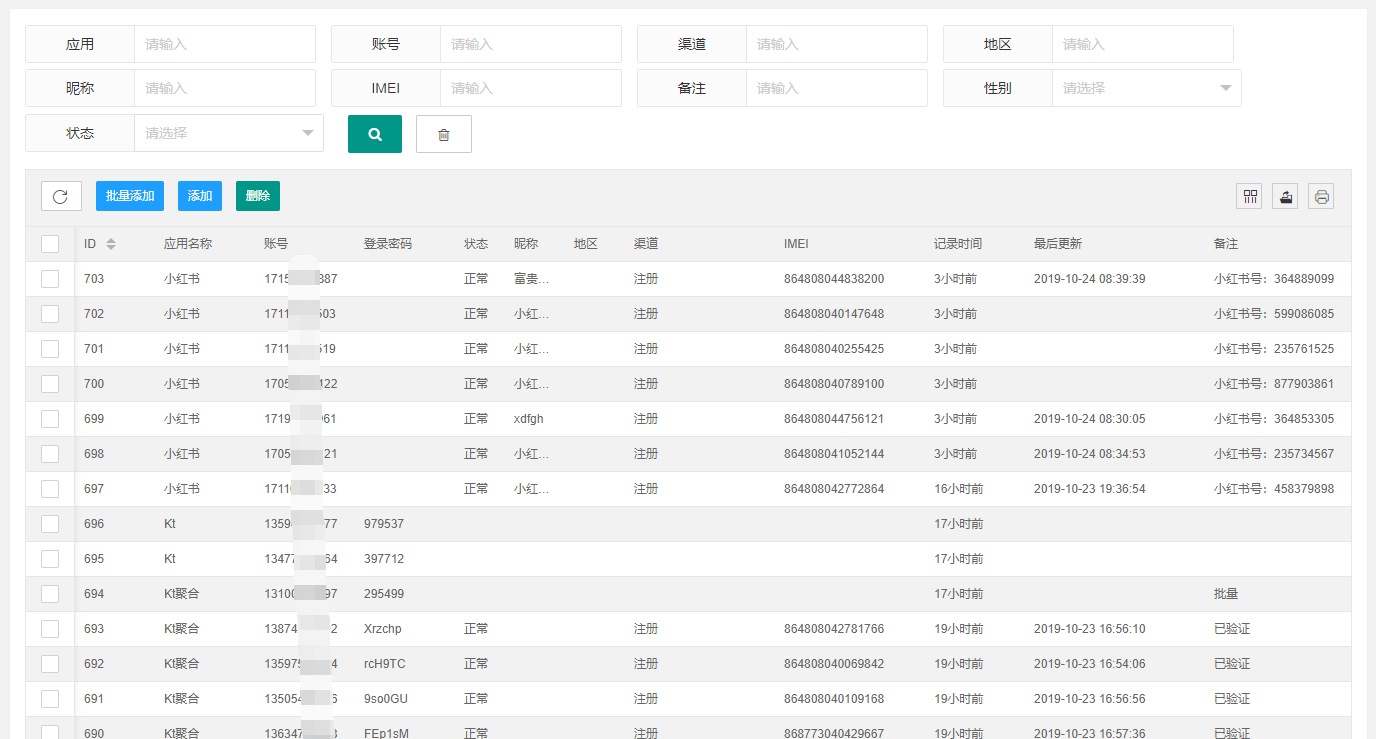
Task: Check the checkbox for row ID 702
Action: pyautogui.click(x=50, y=314)
